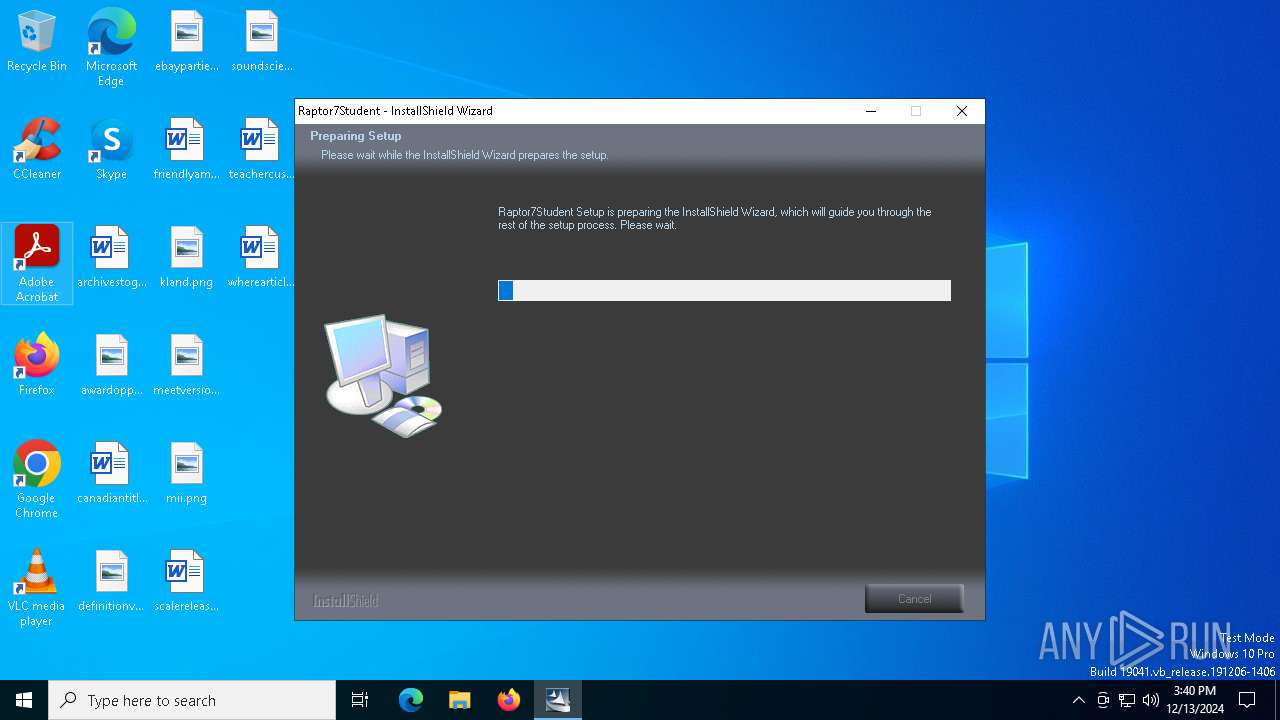1280x720 pixels.
Task: Click the InstallShield logo in wizard footer
Action: 346,601
